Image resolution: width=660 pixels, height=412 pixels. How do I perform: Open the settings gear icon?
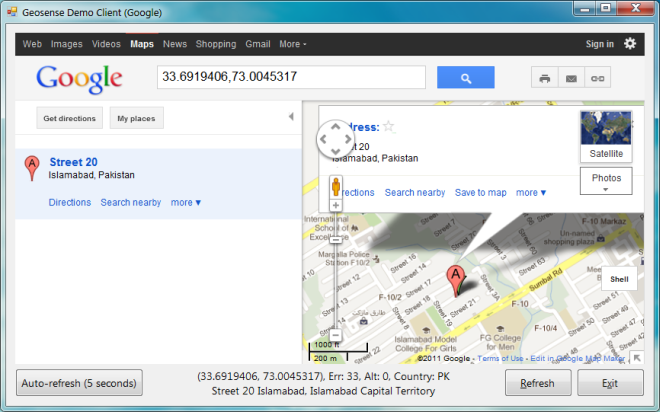click(x=630, y=43)
